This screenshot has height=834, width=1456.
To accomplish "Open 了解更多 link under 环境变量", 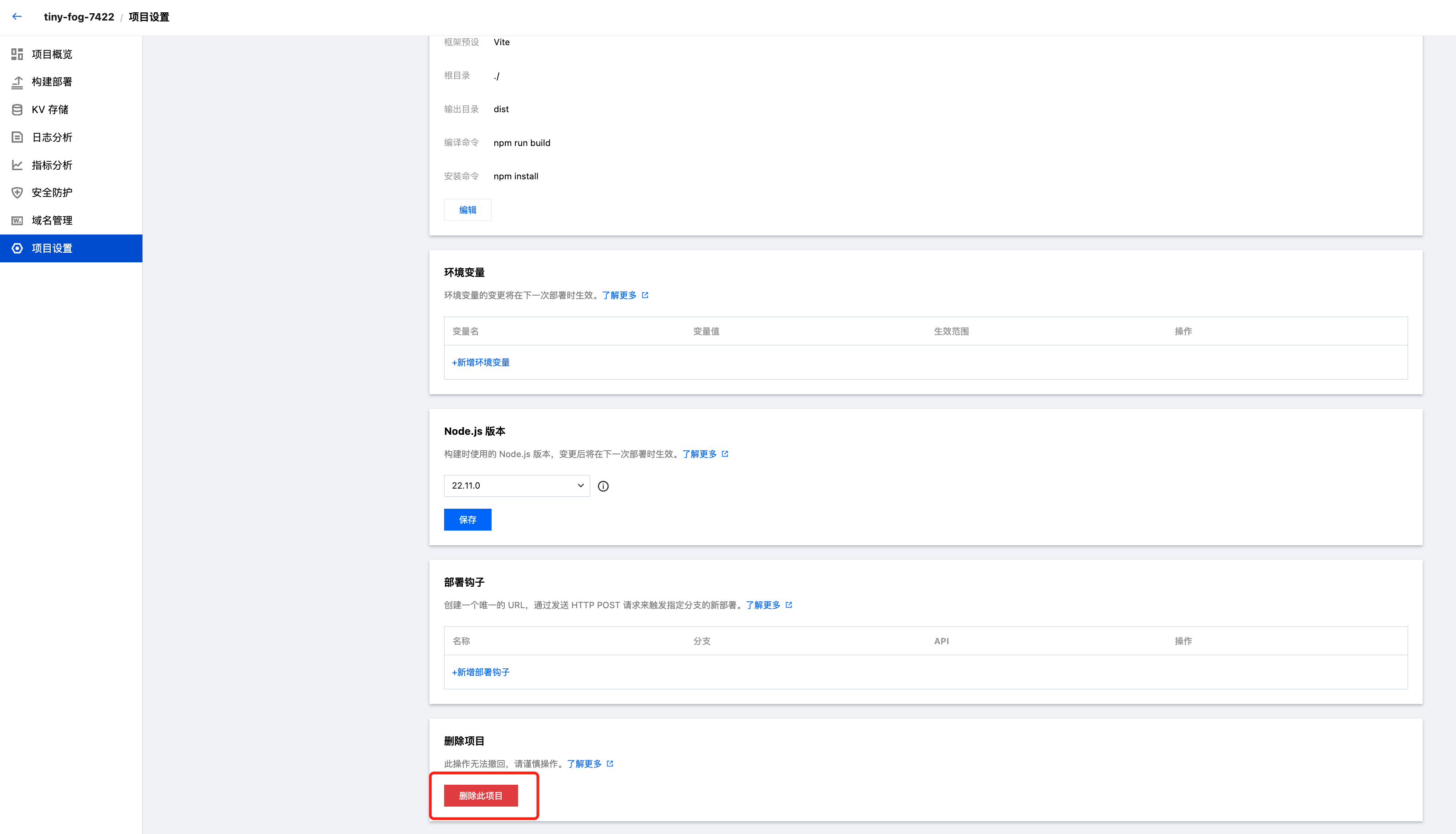I will [x=619, y=295].
